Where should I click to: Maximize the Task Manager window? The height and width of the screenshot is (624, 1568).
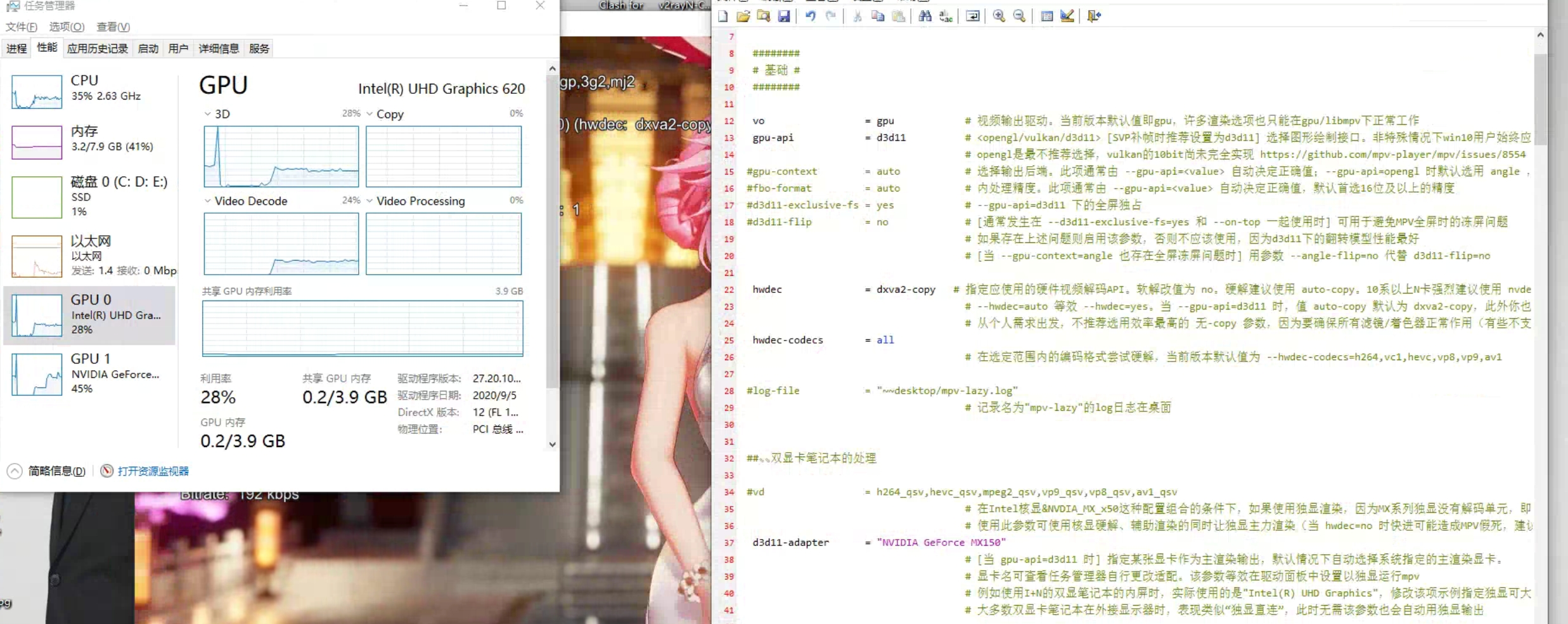coord(501,6)
